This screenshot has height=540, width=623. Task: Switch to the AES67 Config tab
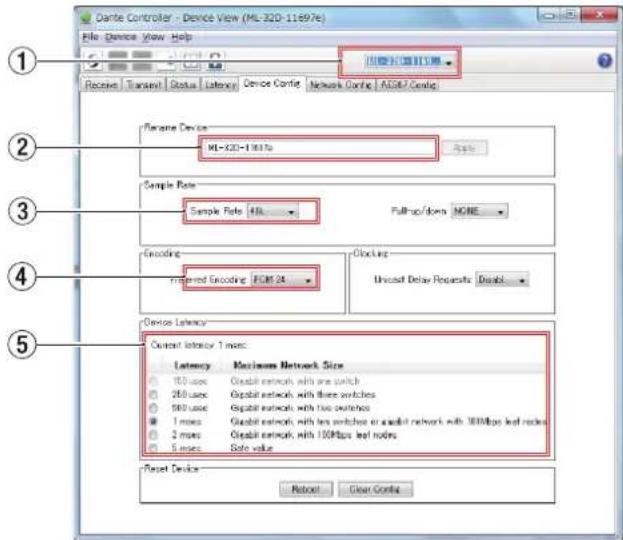coord(408,85)
